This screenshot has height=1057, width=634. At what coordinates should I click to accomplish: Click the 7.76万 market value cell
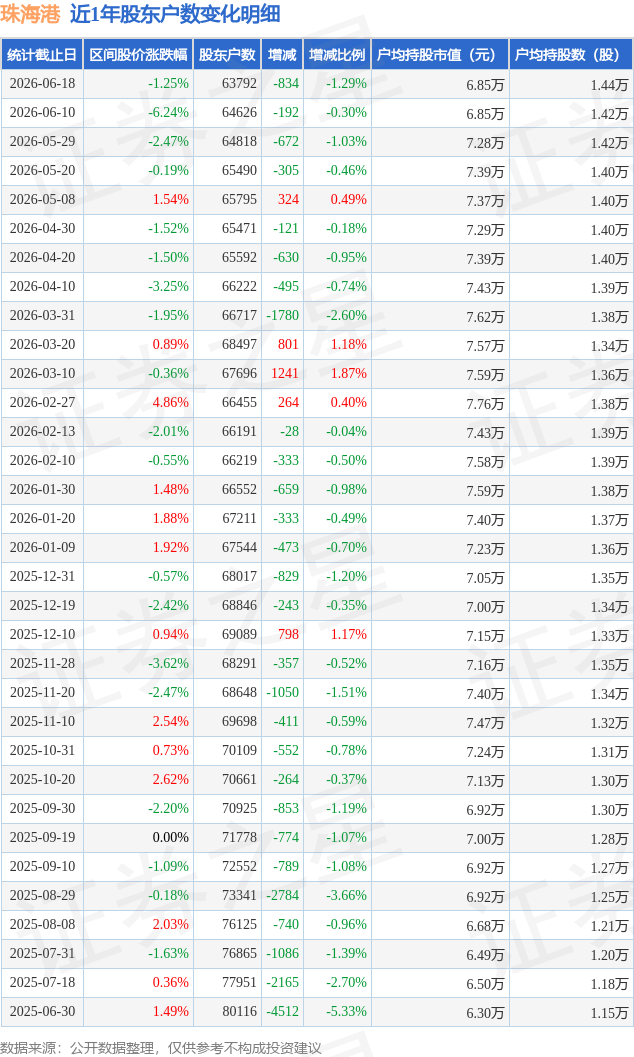(x=485, y=404)
